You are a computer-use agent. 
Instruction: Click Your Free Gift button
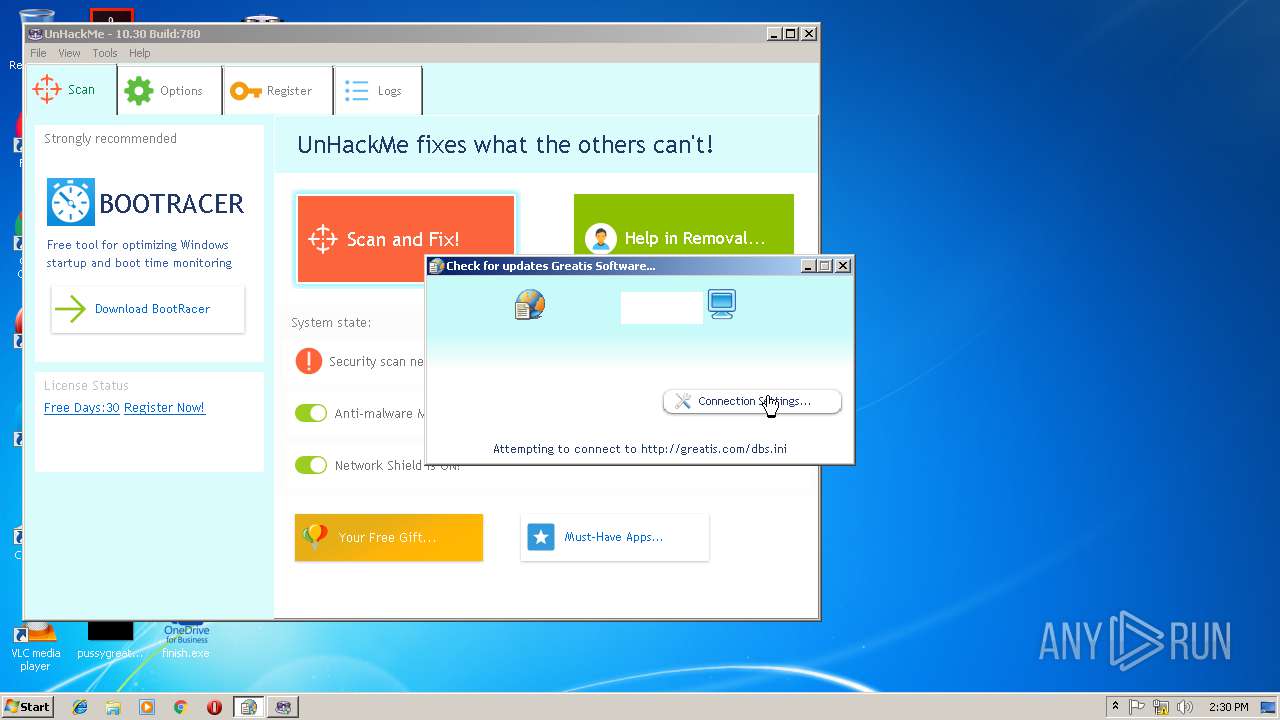389,537
